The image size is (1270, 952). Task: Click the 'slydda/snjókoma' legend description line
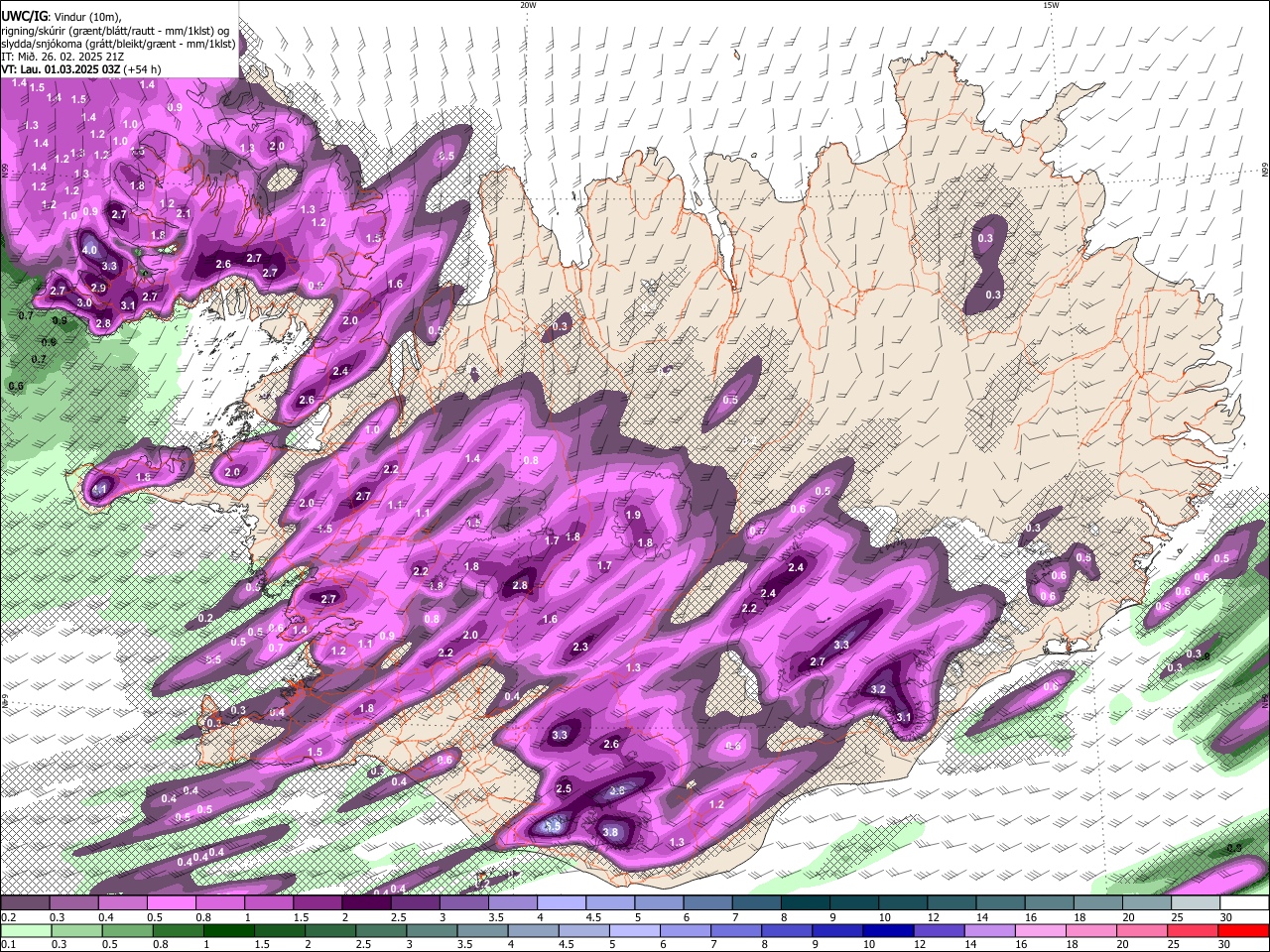pos(118,44)
